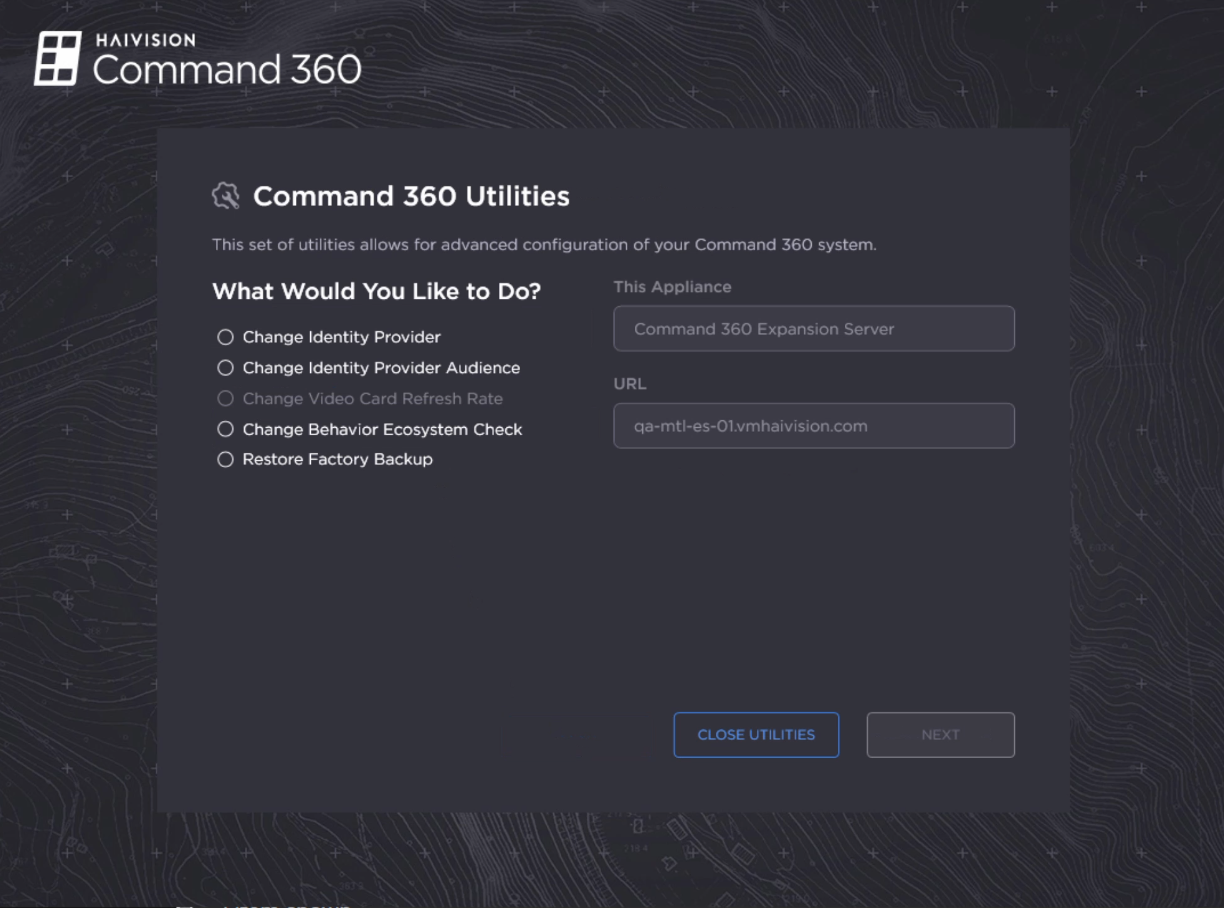Click the CLOSE UTILITIES button
The width and height of the screenshot is (1224, 908).
[x=756, y=734]
